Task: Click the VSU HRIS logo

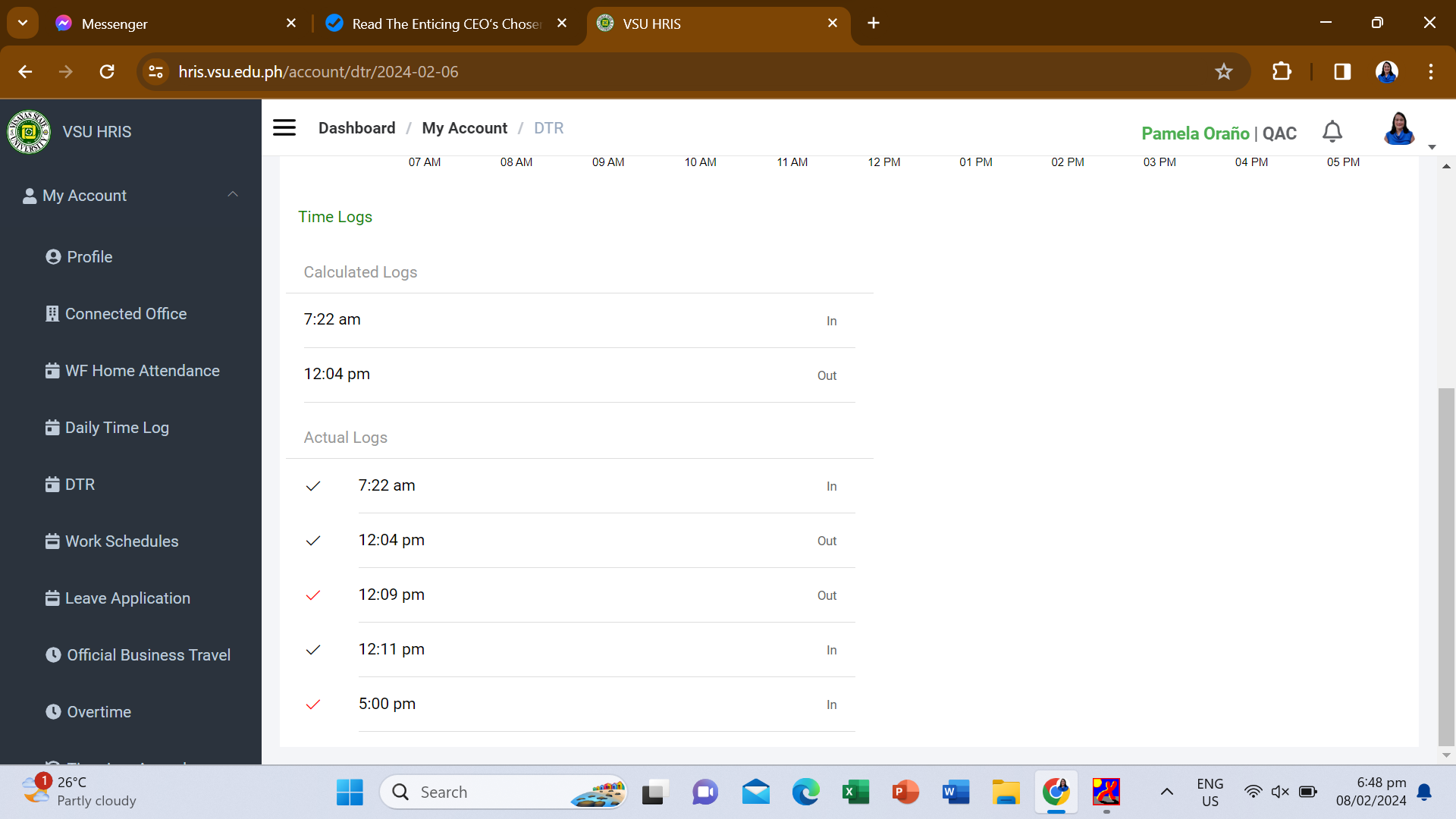Action: [29, 132]
